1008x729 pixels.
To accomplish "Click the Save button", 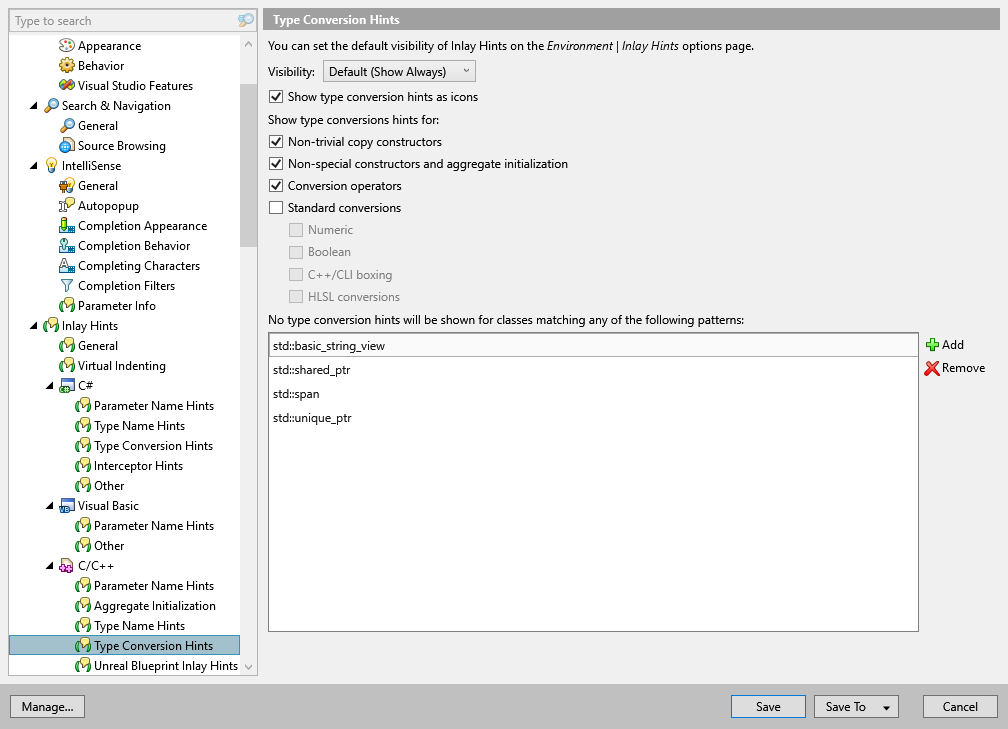I will point(768,706).
